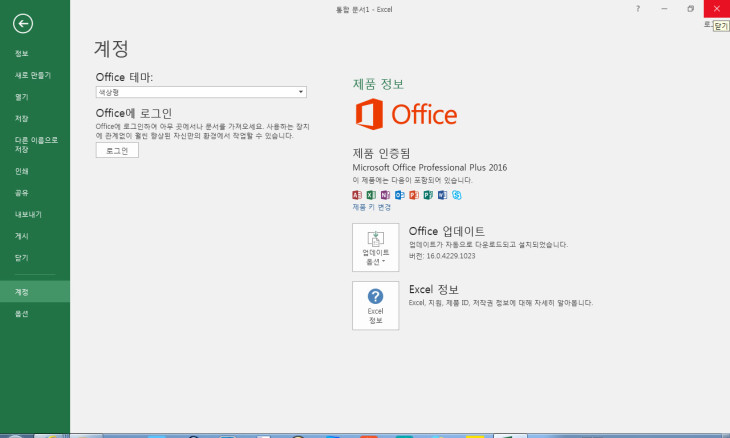The width and height of the screenshot is (730, 438).
Task: Open 옵션 at the bottom of the sidebar
Action: pyautogui.click(x=22, y=314)
